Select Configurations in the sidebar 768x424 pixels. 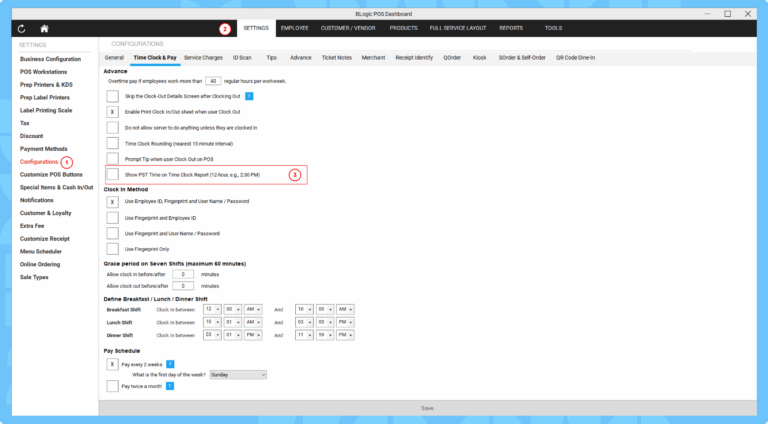(x=39, y=162)
